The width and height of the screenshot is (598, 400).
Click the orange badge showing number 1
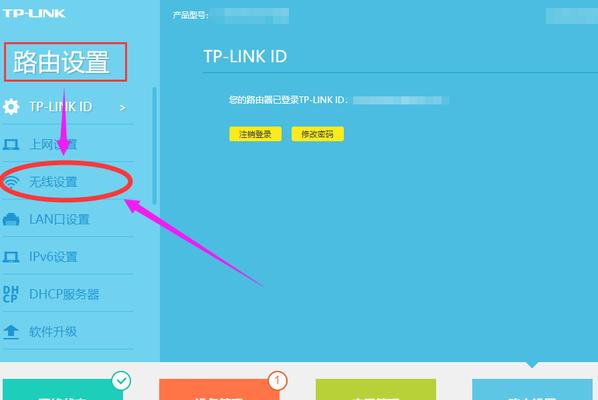[x=277, y=380]
